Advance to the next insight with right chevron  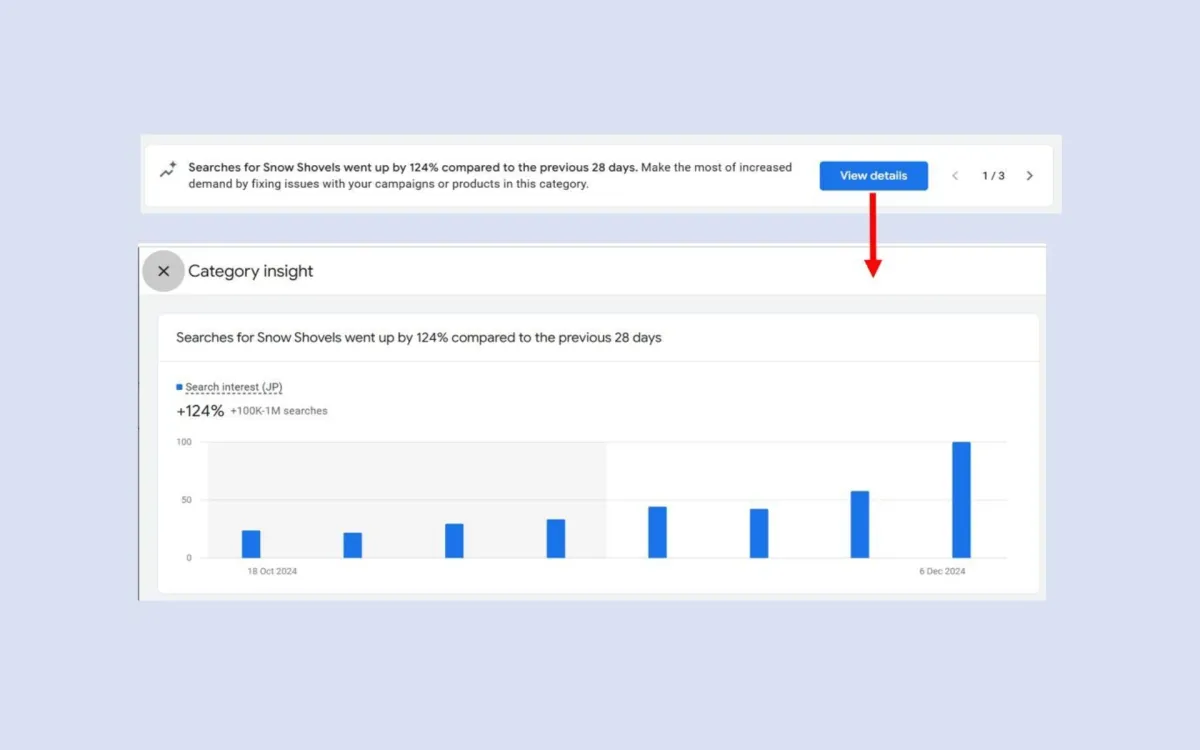(x=1029, y=175)
